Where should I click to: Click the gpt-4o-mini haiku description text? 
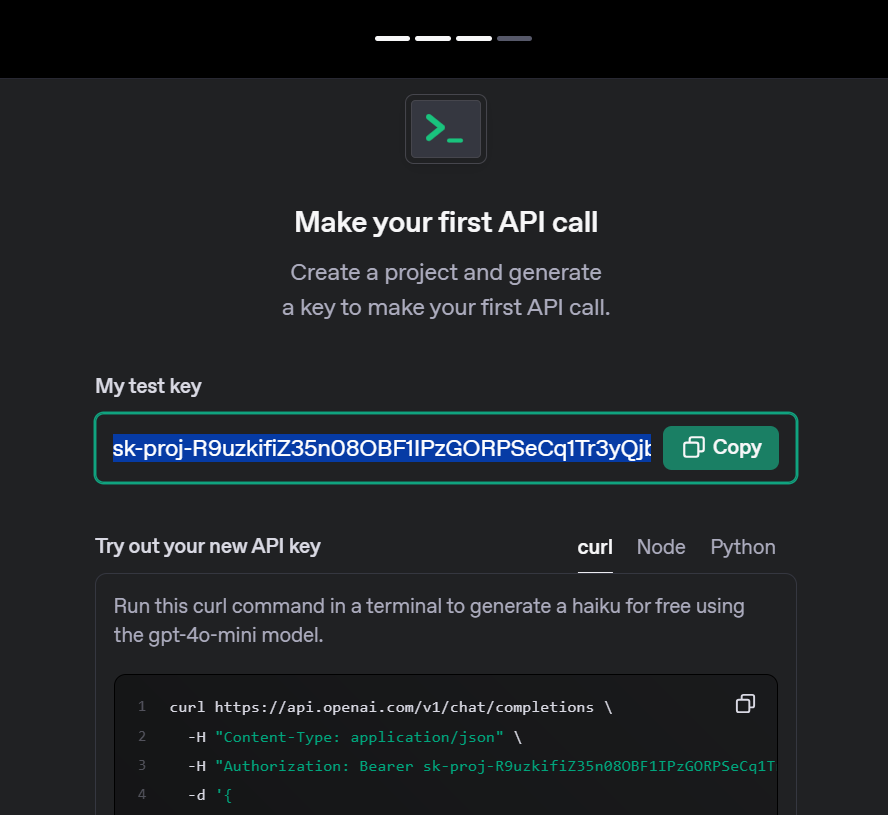(429, 620)
